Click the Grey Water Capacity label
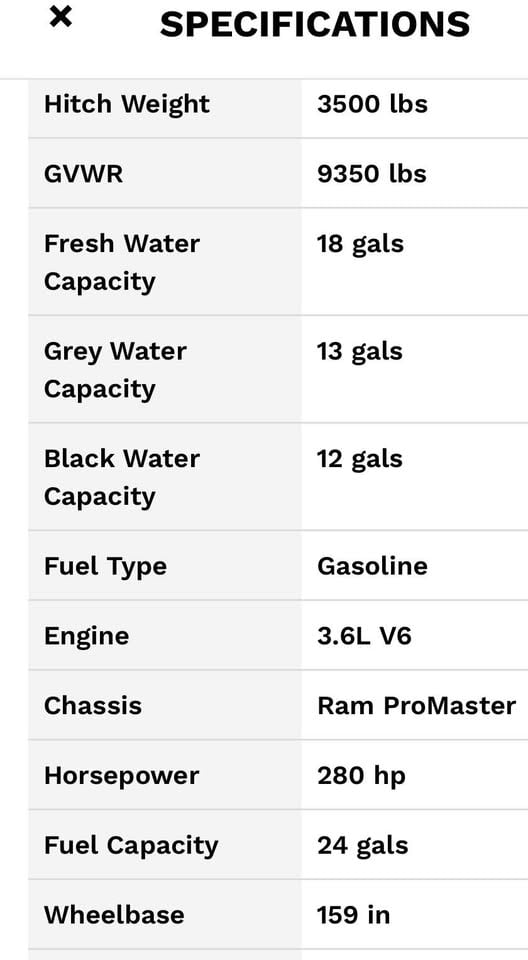 (115, 370)
